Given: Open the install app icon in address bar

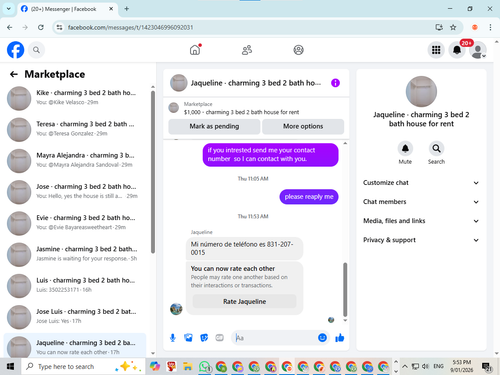Looking at the screenshot, I should tap(439, 27).
